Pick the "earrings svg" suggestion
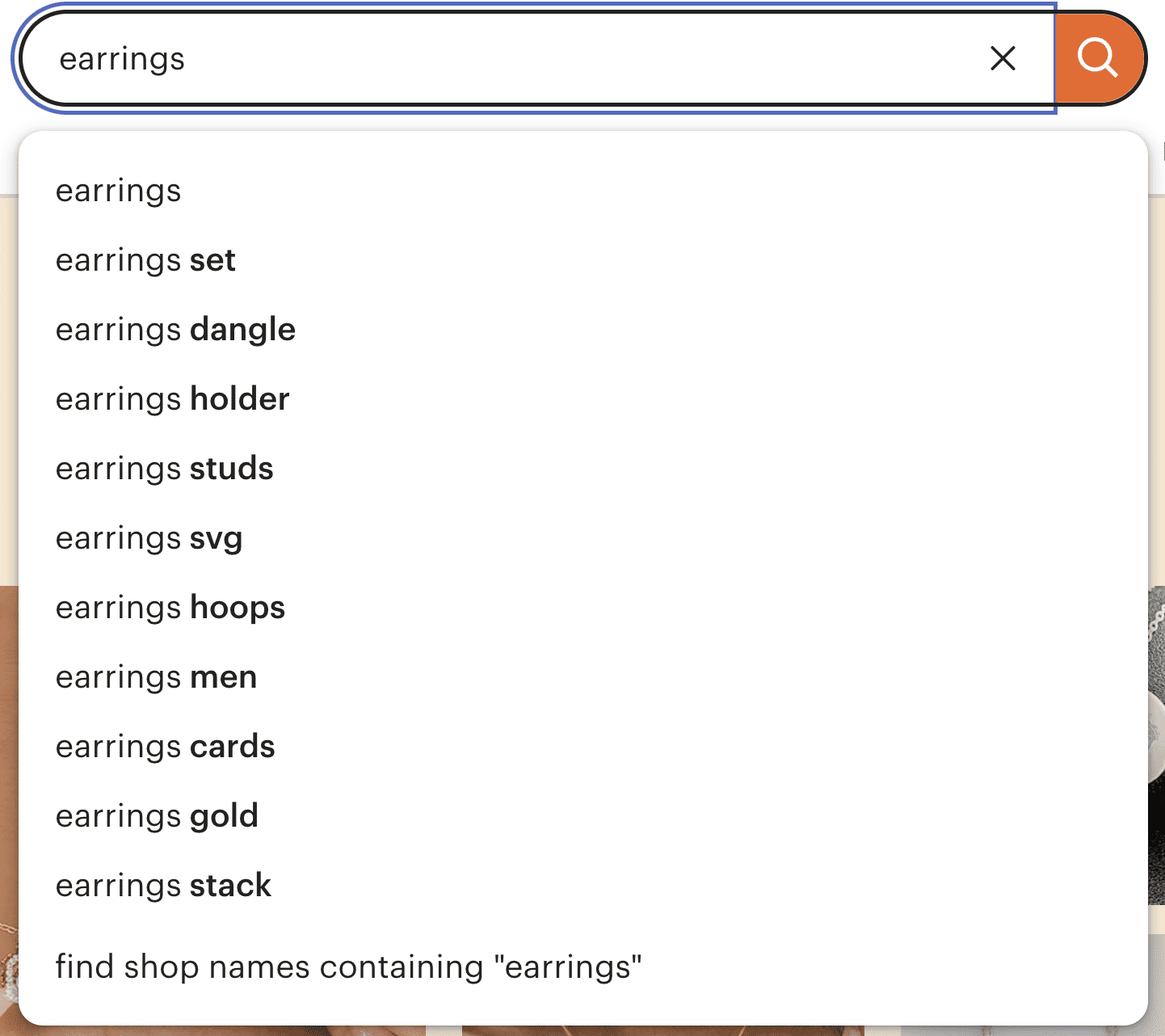The width and height of the screenshot is (1165, 1036). click(582, 539)
